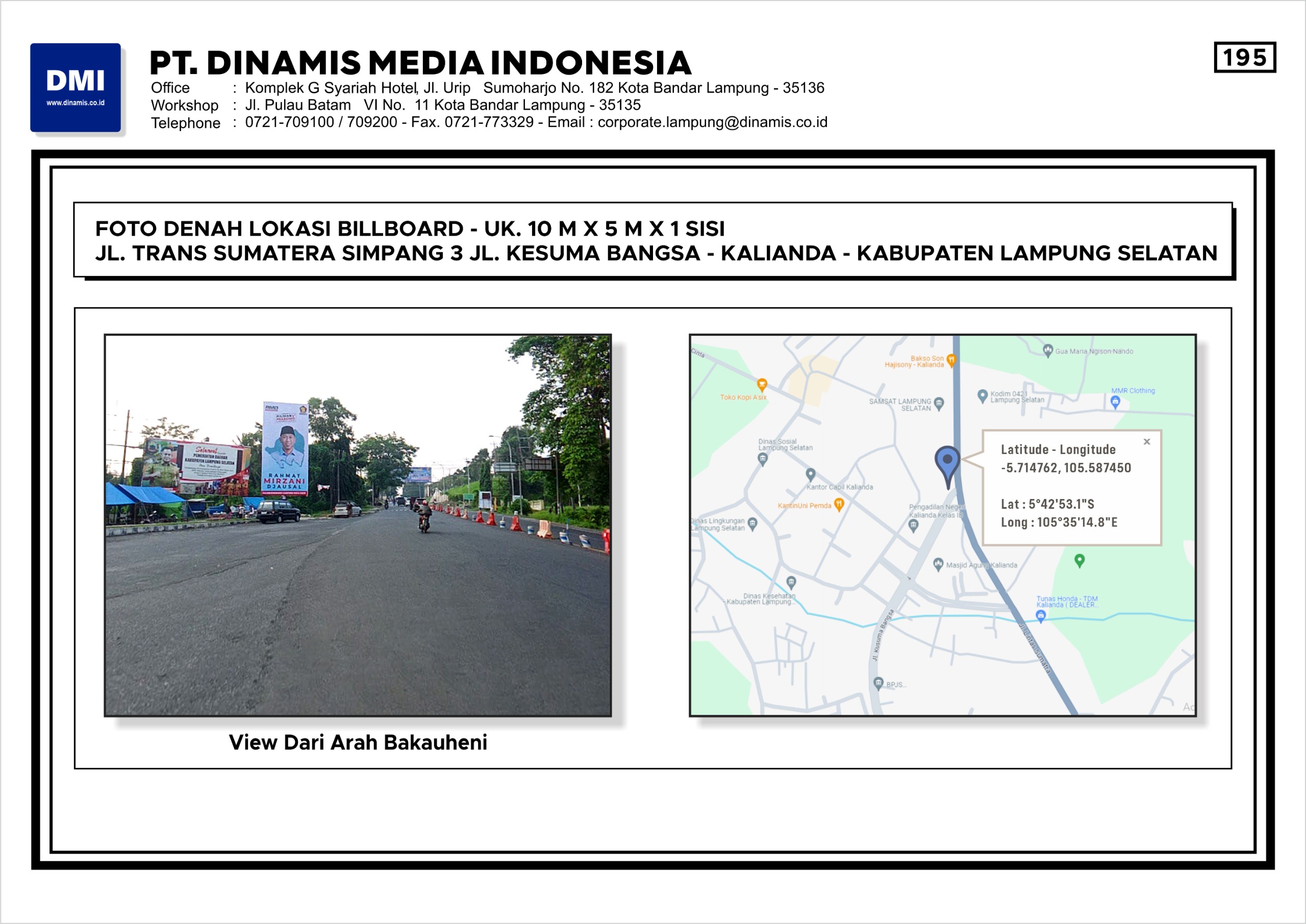The height and width of the screenshot is (924, 1306).
Task: Select the Workshop address line
Action: [396, 105]
